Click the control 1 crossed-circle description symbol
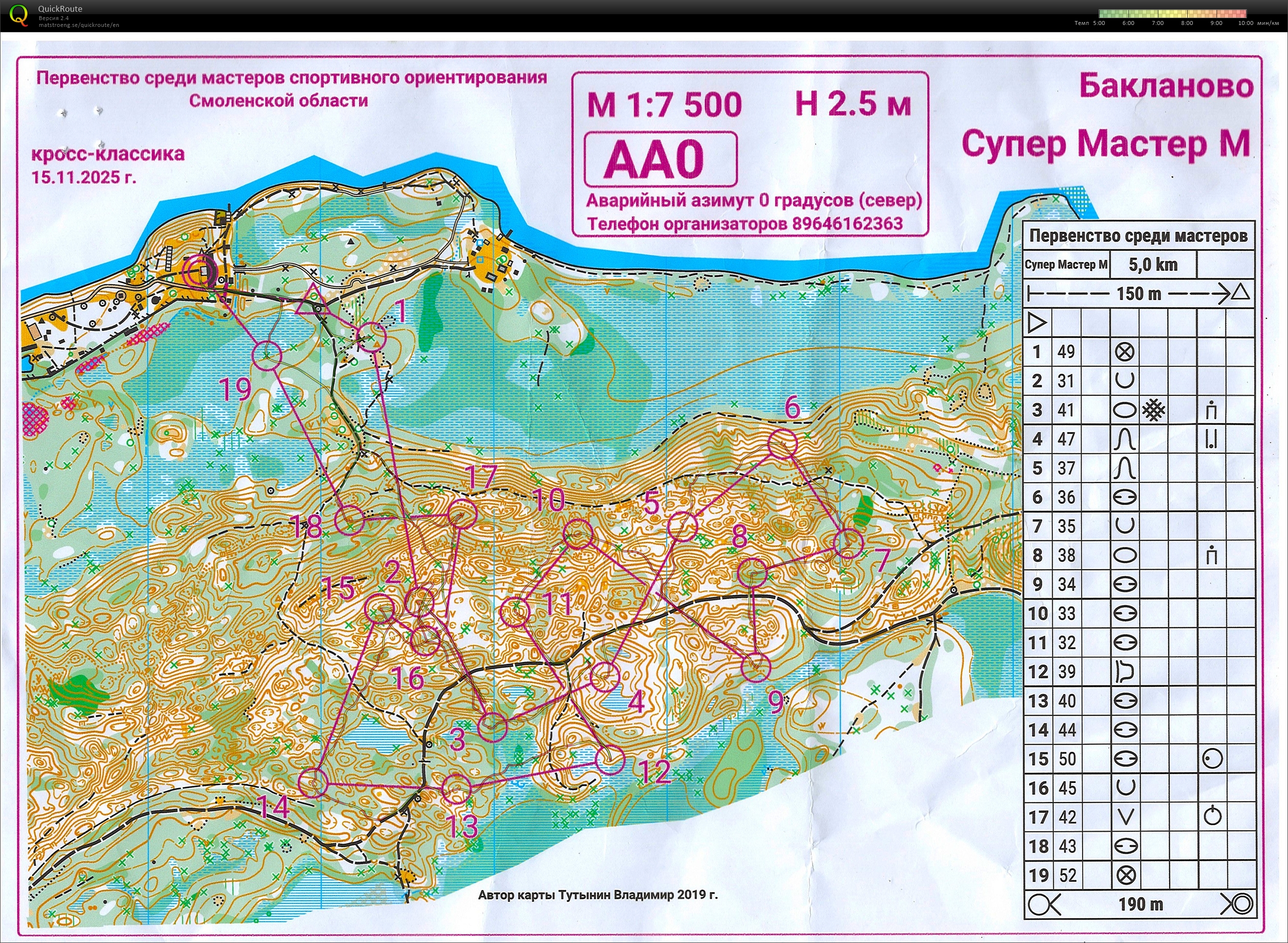The image size is (1288, 943). (1125, 352)
